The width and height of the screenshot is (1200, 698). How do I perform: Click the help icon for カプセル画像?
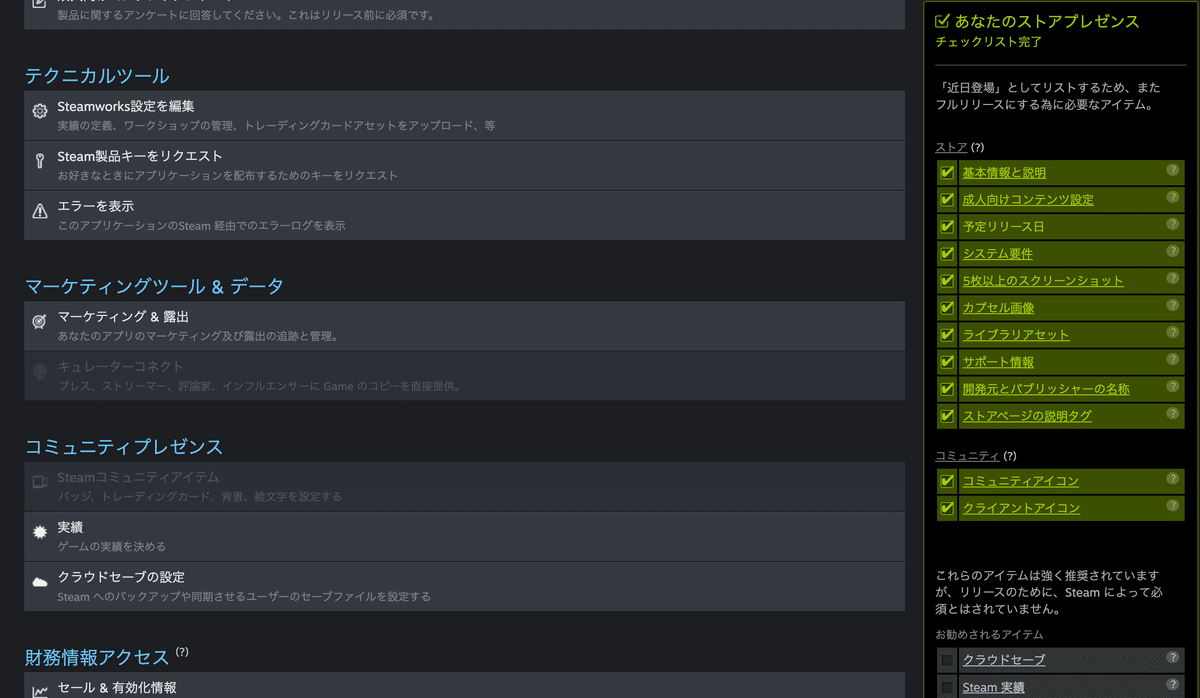pyautogui.click(x=1172, y=305)
